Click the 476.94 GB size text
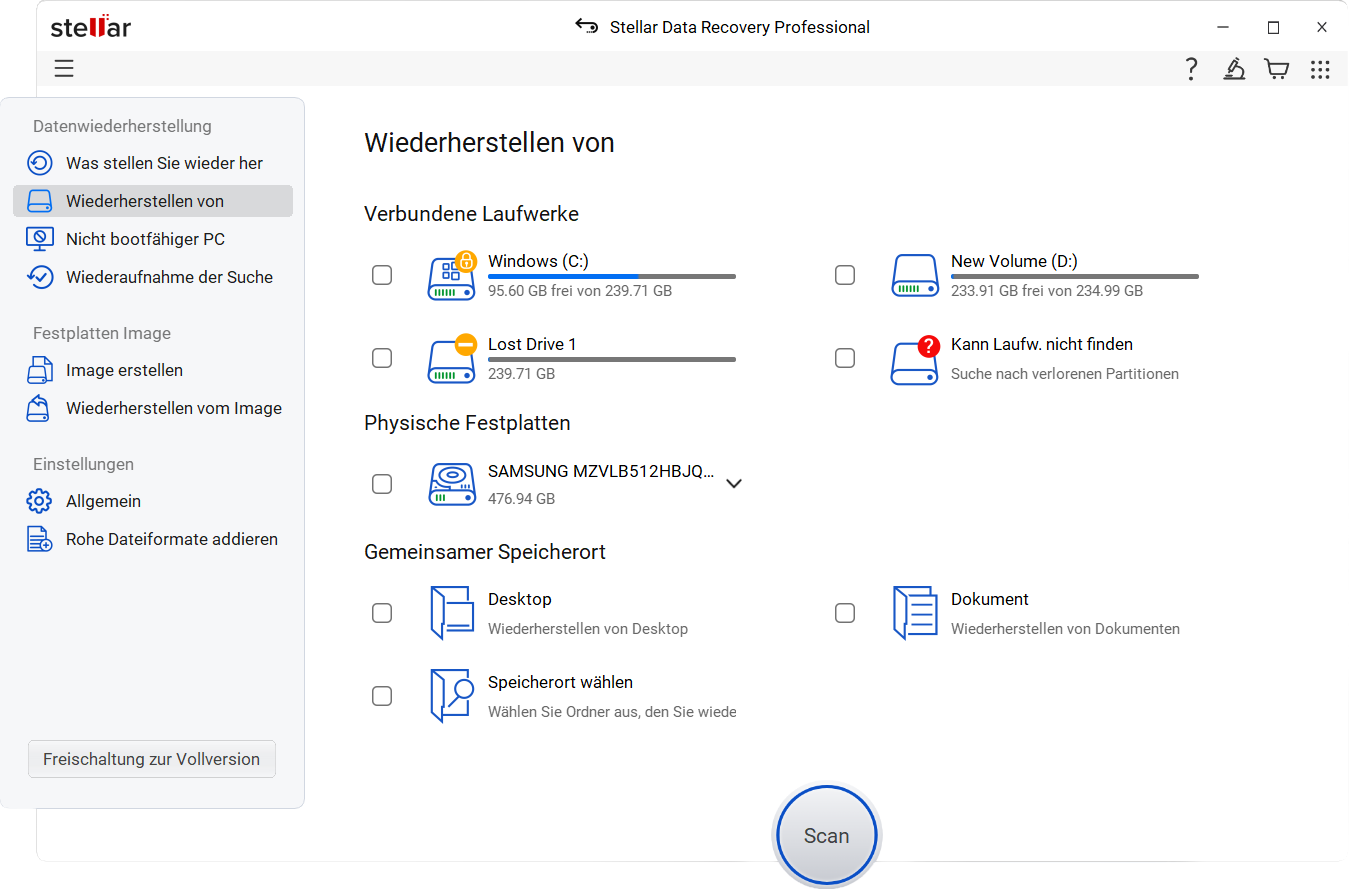 click(x=521, y=498)
